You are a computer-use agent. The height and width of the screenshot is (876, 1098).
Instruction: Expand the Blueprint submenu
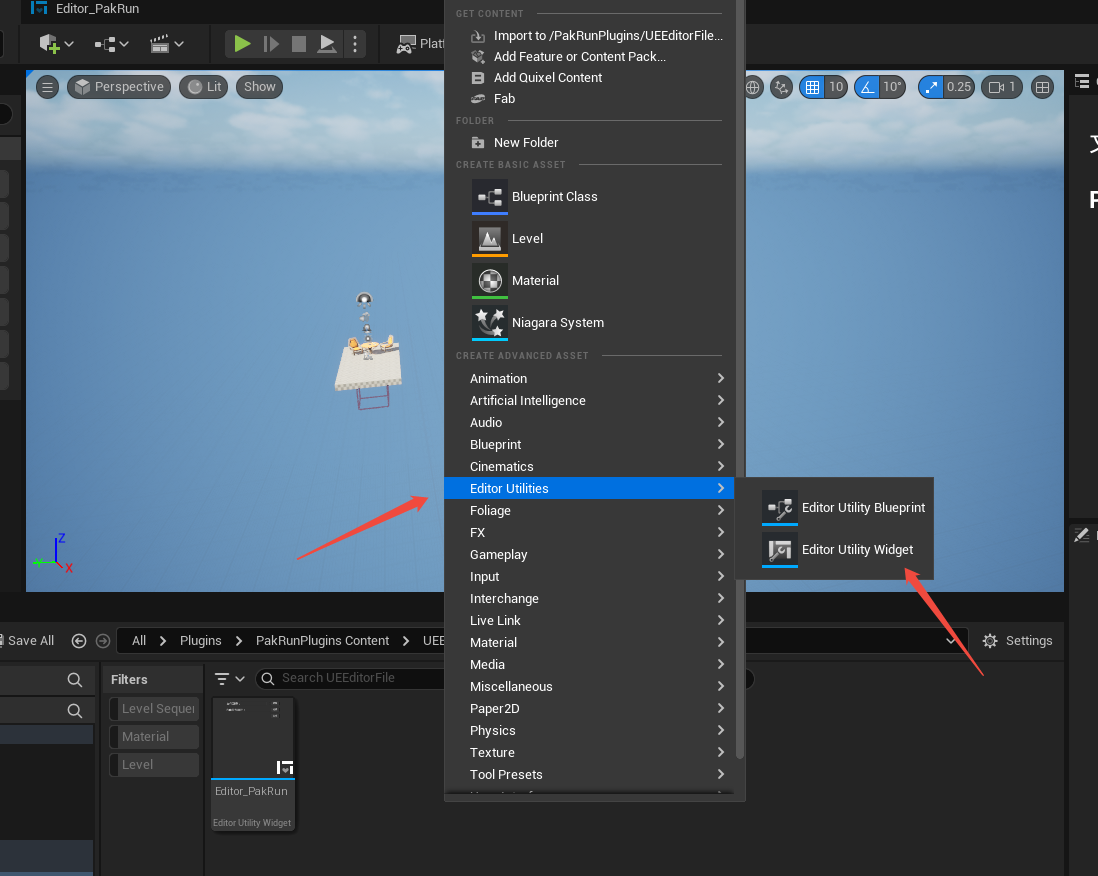click(x=590, y=445)
